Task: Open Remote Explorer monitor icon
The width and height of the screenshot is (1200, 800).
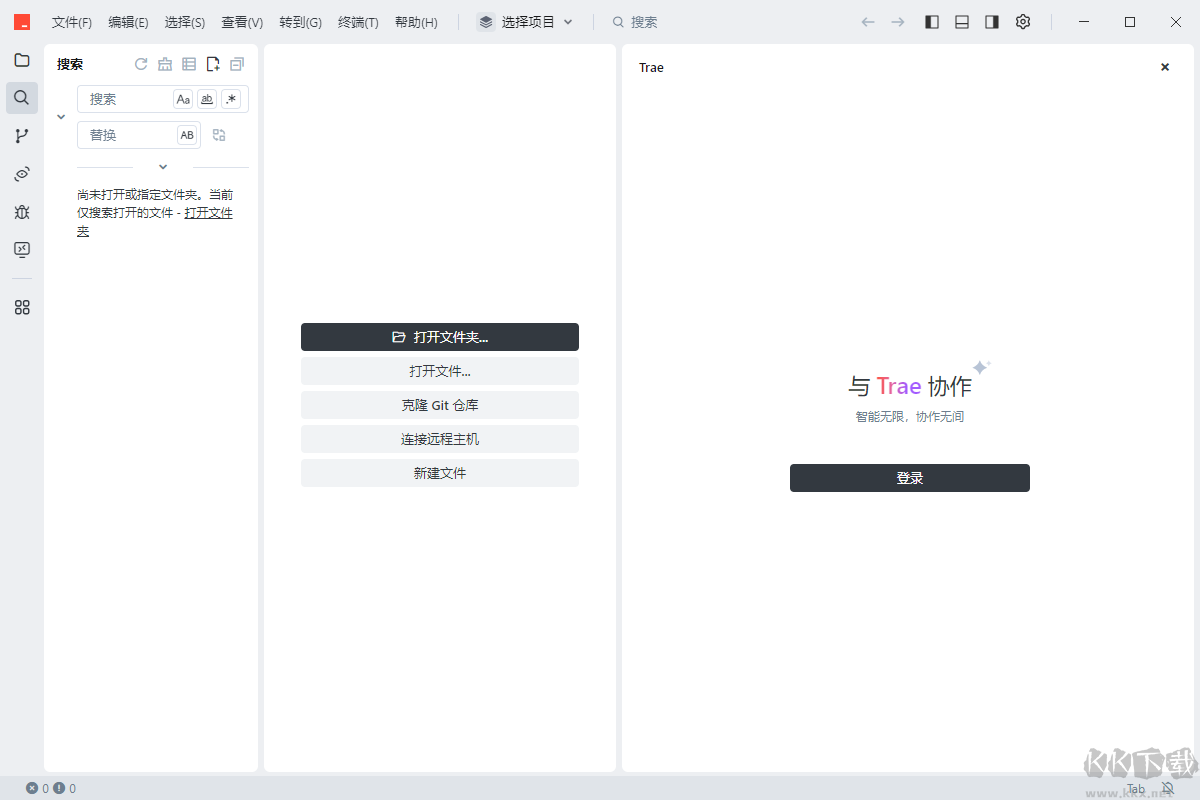Action: tap(21, 249)
